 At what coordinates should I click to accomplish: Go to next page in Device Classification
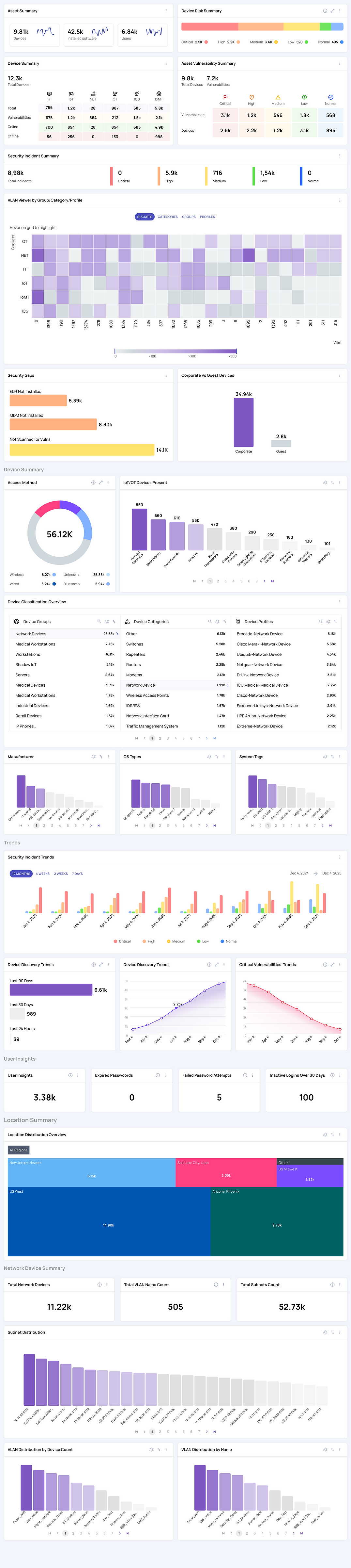(x=207, y=738)
